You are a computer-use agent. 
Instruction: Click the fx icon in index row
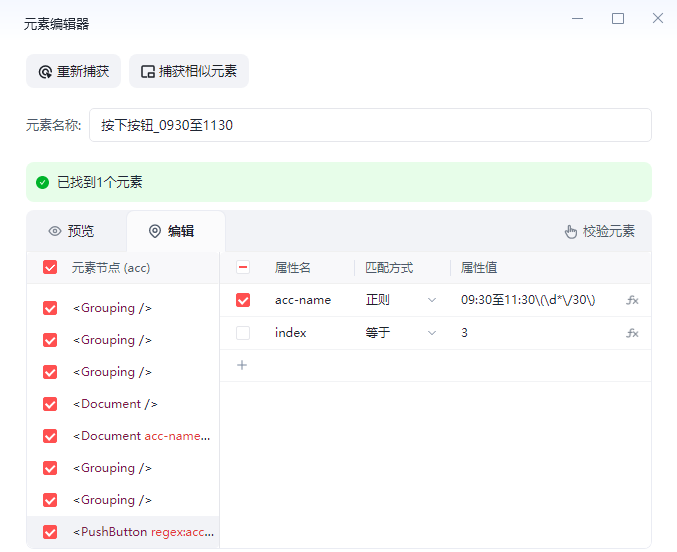[x=632, y=333]
